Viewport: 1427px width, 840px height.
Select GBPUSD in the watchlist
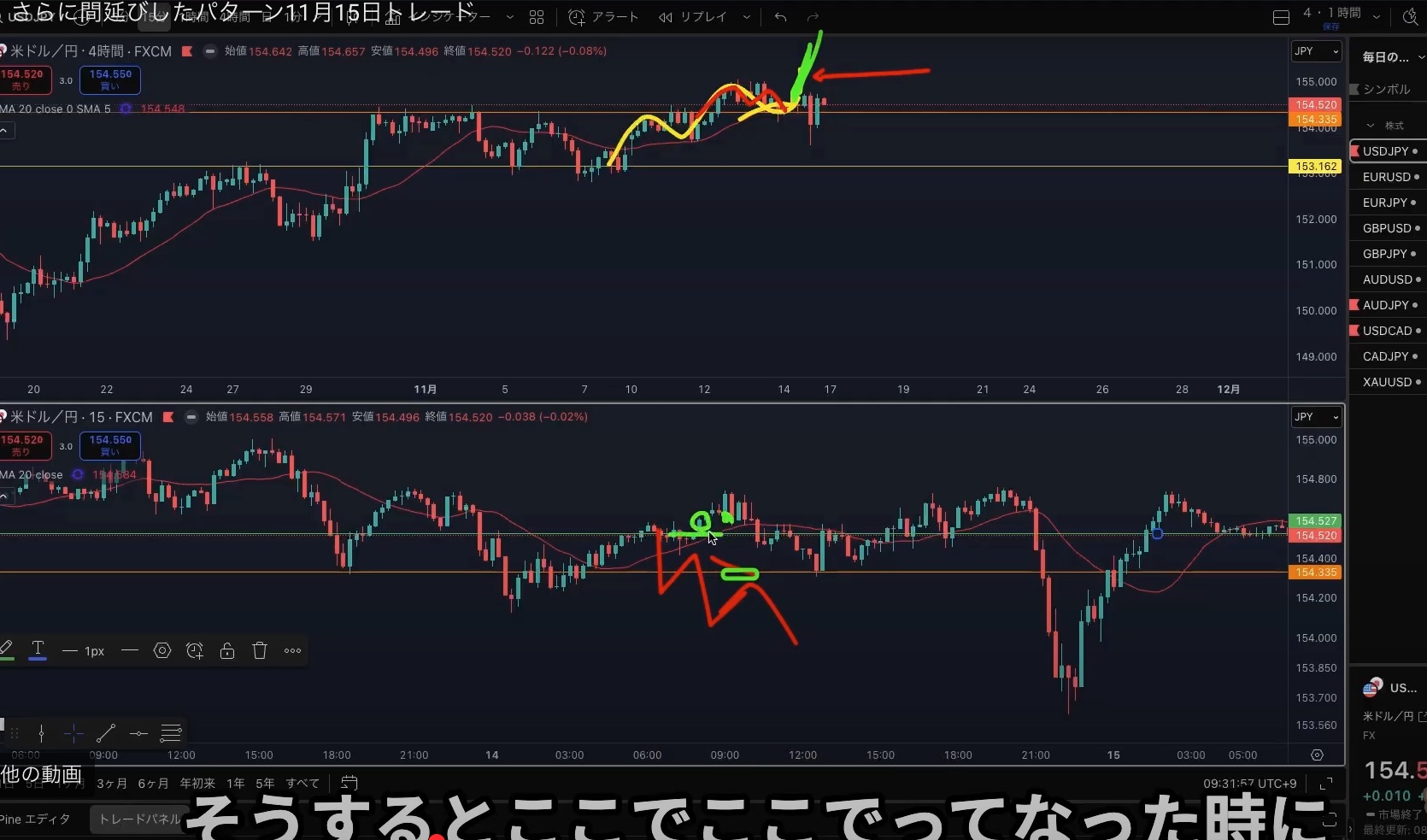pyautogui.click(x=1388, y=228)
